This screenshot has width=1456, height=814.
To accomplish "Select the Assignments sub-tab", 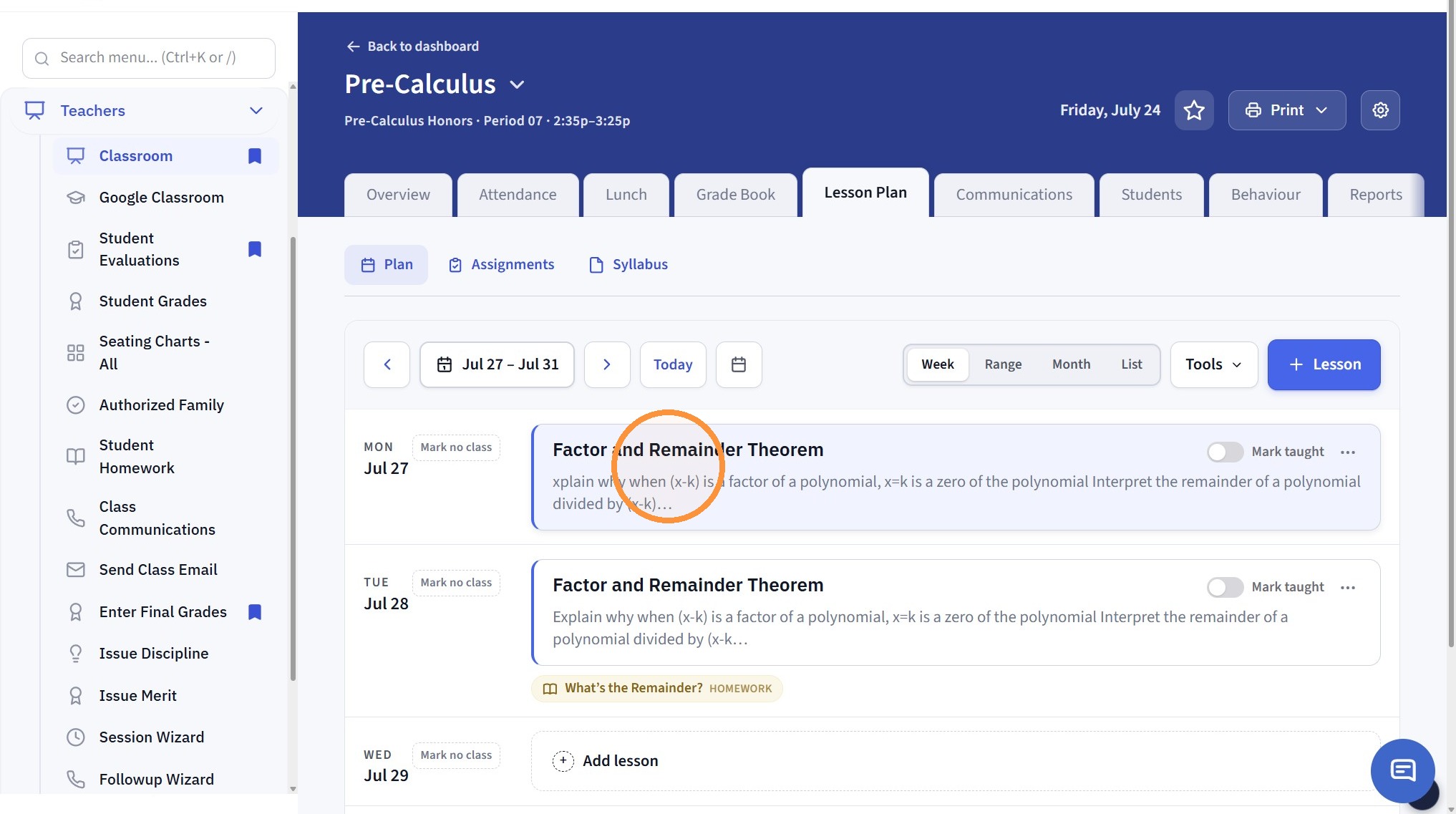I will coord(501,265).
